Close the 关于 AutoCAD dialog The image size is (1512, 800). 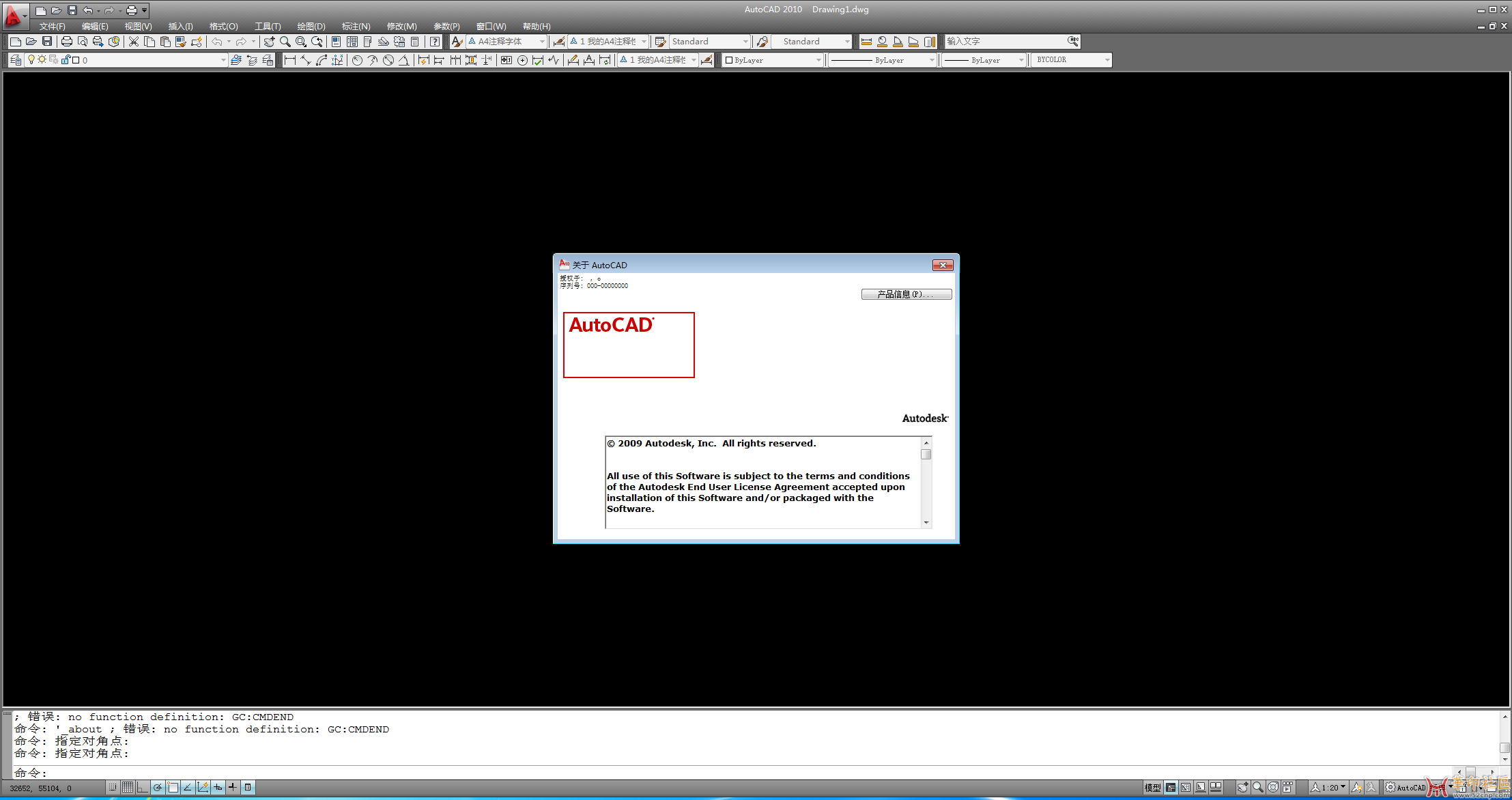943,265
